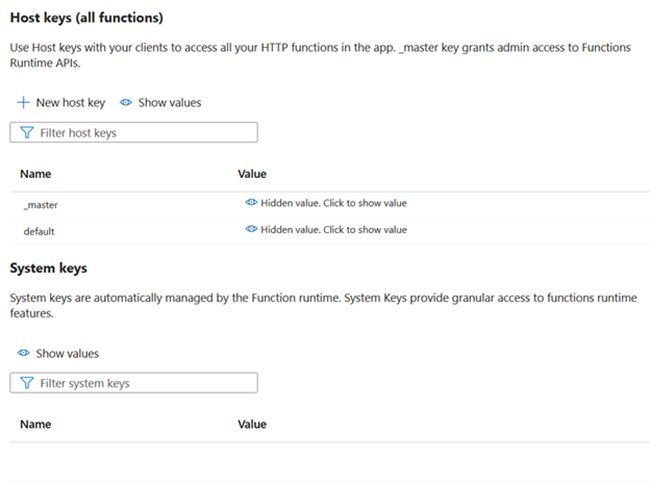The image size is (650, 484).
Task: Focus the Filter host keys input field
Action: coord(145,132)
